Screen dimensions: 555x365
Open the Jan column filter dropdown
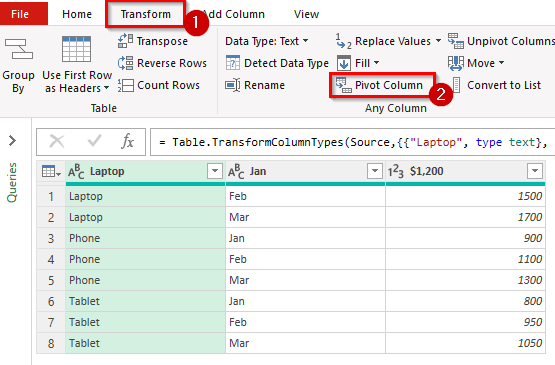click(375, 171)
